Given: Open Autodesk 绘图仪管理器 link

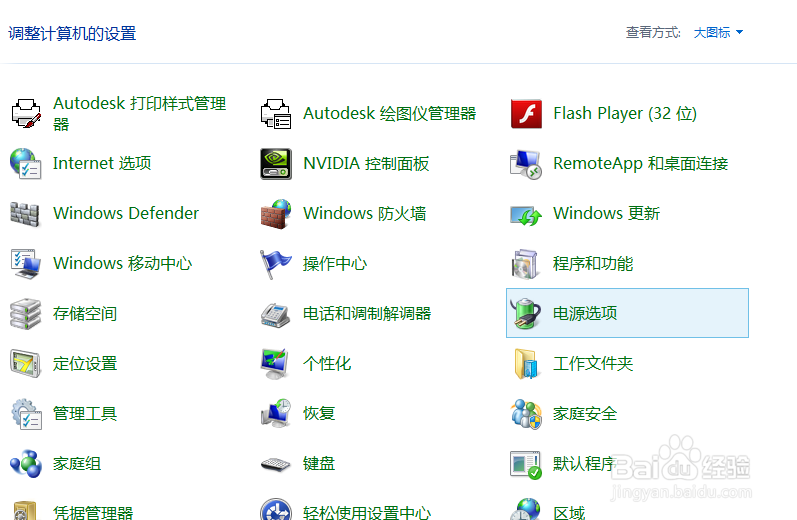Looking at the screenshot, I should tap(389, 113).
